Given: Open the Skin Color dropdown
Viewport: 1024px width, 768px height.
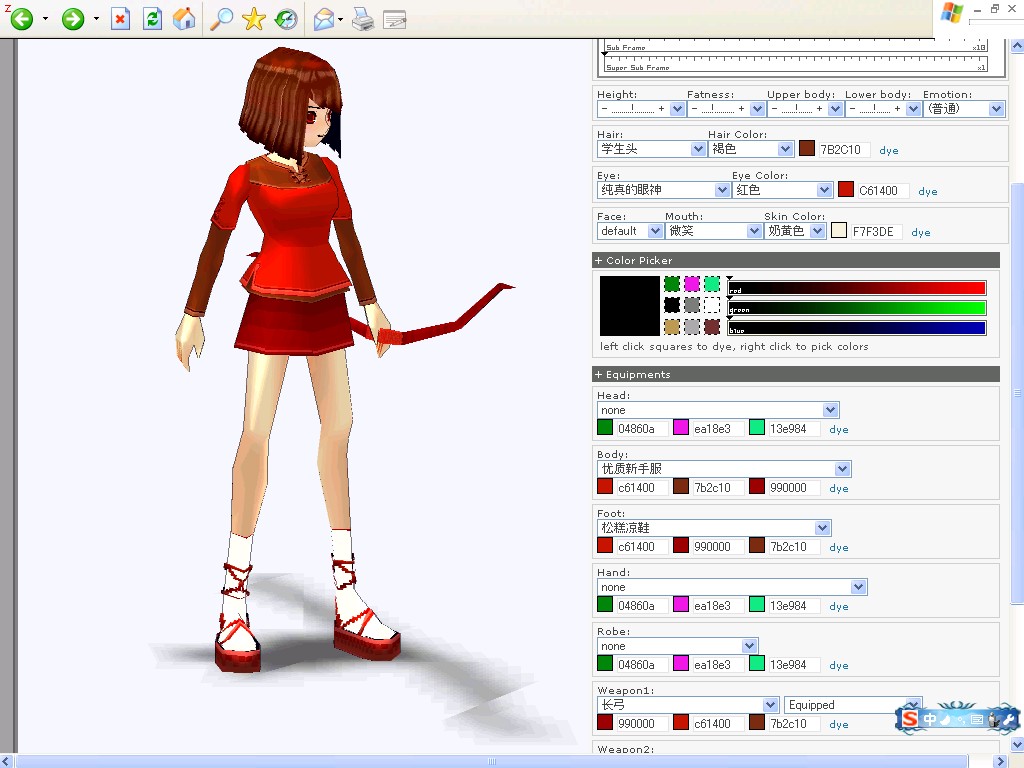Looking at the screenshot, I should (795, 231).
